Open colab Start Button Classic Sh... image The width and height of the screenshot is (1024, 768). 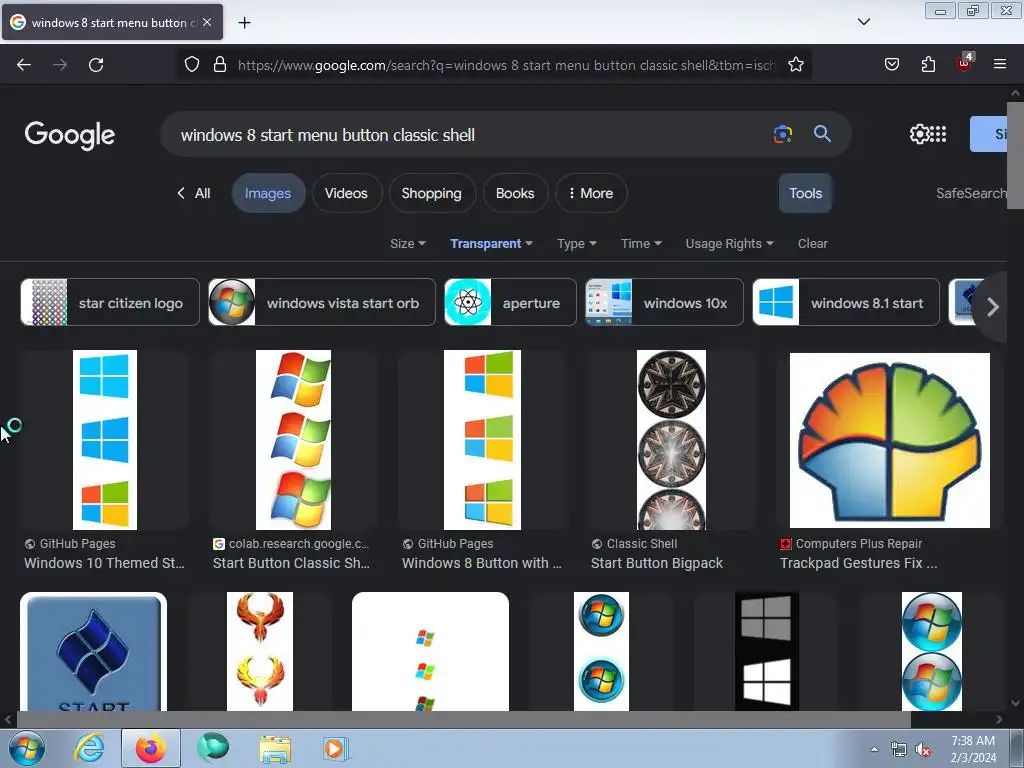pos(293,440)
